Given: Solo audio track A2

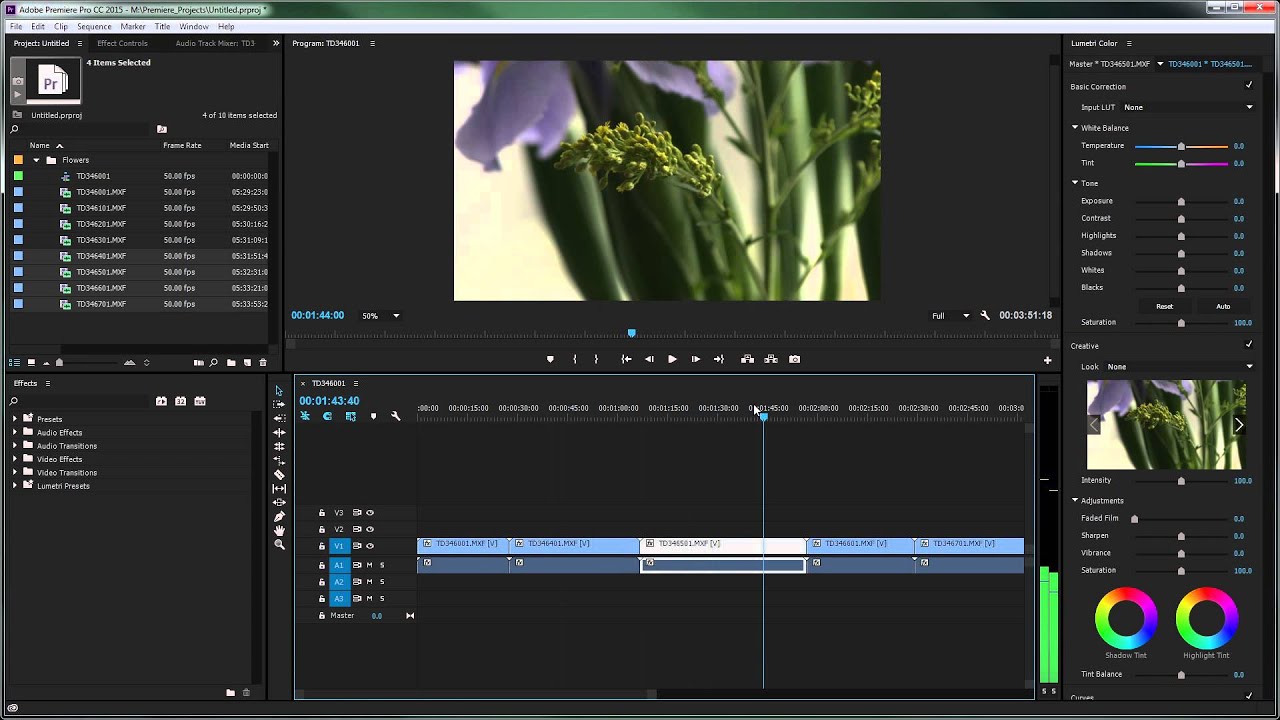Looking at the screenshot, I should click(381, 582).
